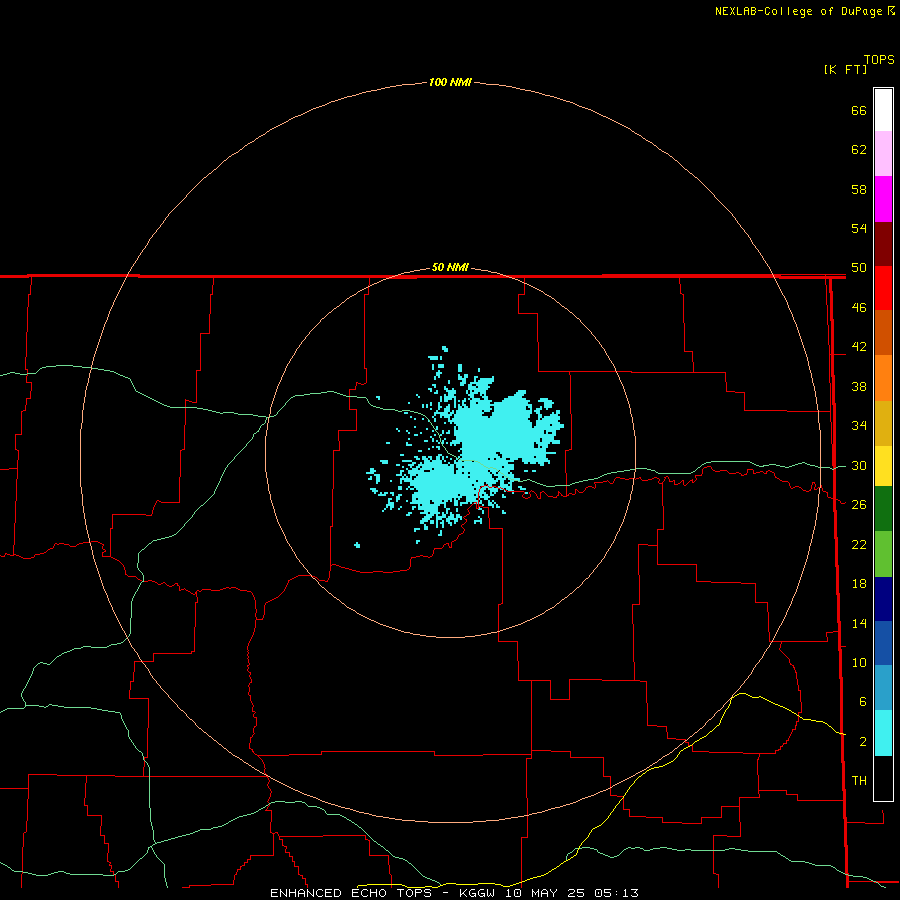Click the [K FT] units label

(x=845, y=69)
